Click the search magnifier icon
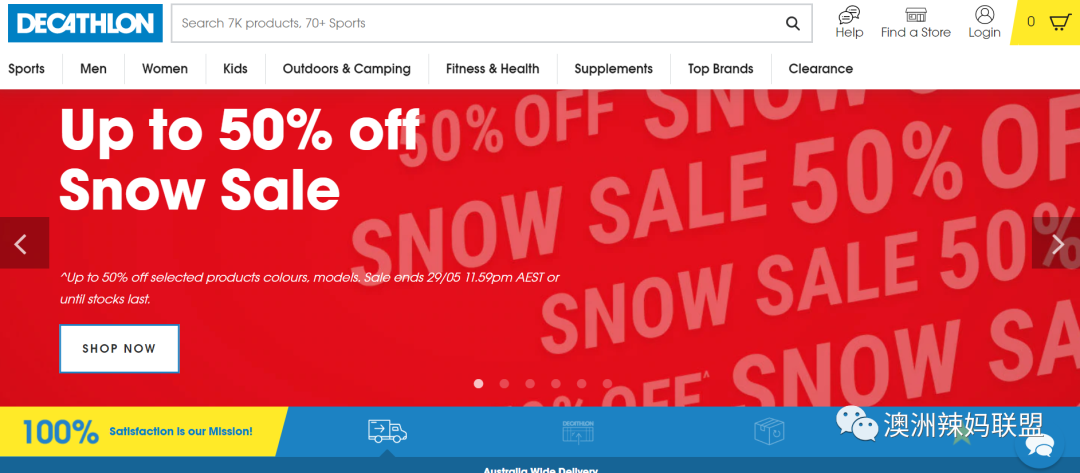The width and height of the screenshot is (1080, 473). coord(793,23)
